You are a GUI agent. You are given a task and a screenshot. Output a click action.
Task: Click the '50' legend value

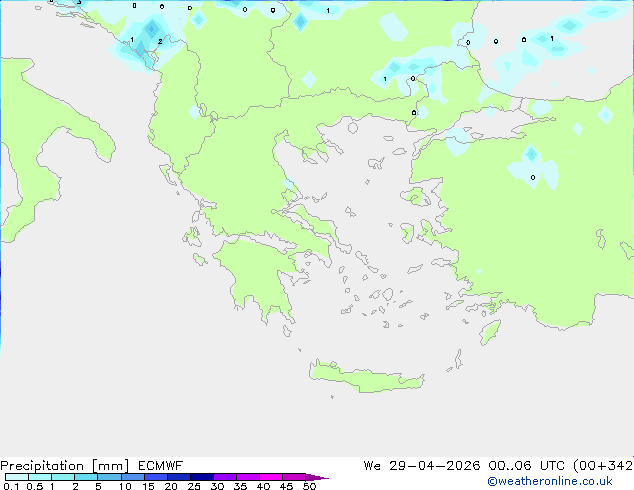click(310, 486)
